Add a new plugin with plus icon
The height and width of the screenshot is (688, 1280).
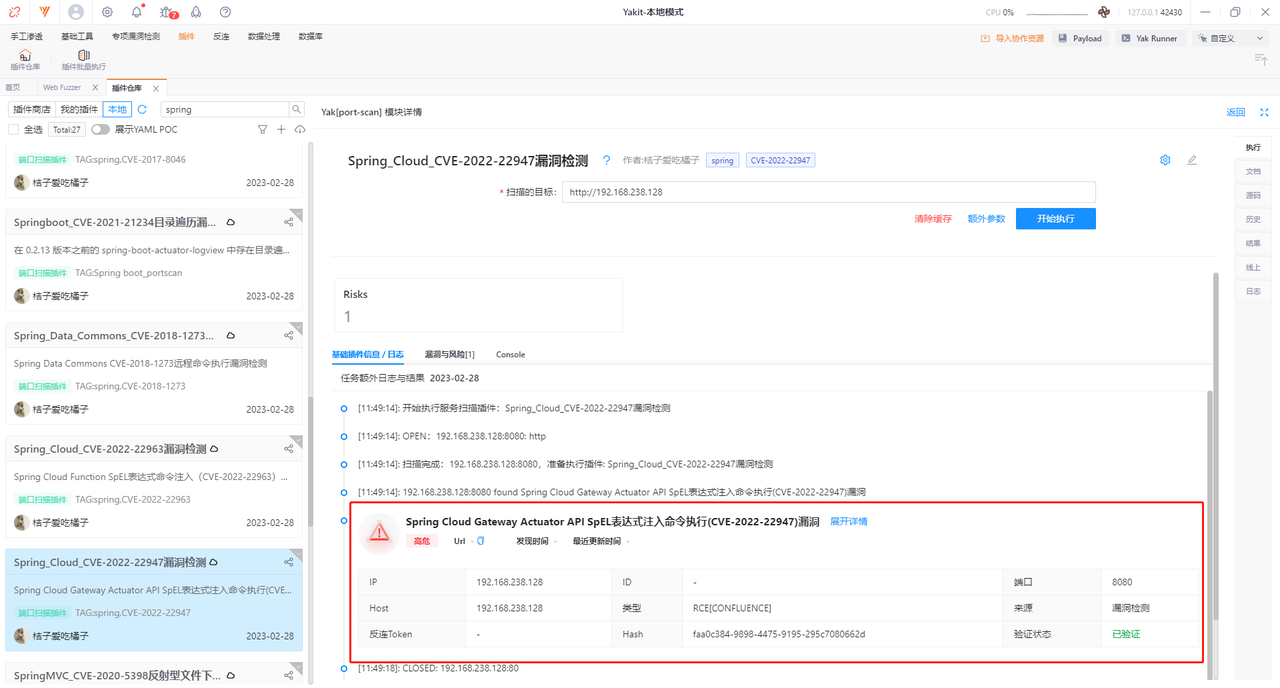pos(281,129)
